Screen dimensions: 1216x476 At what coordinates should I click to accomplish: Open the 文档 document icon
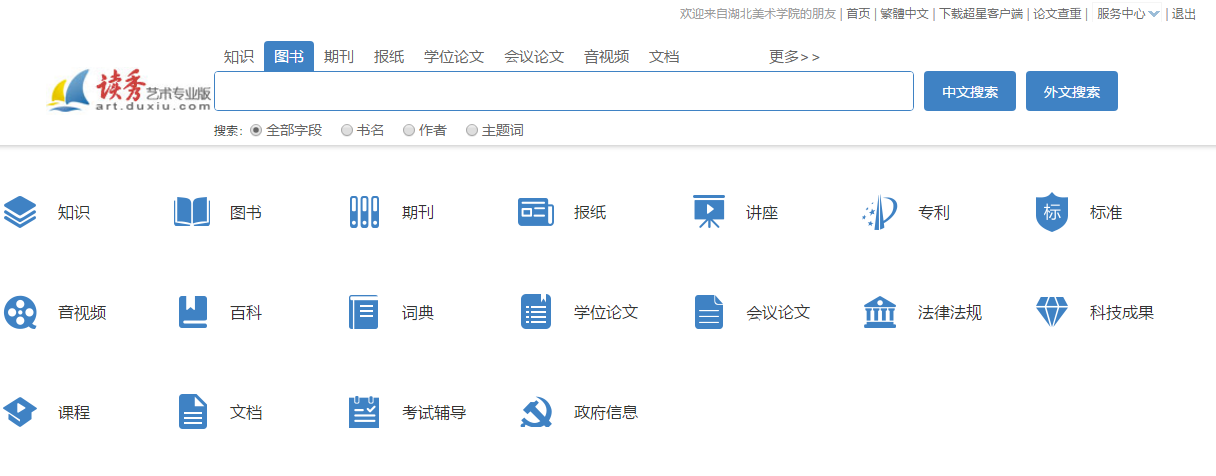(x=193, y=412)
